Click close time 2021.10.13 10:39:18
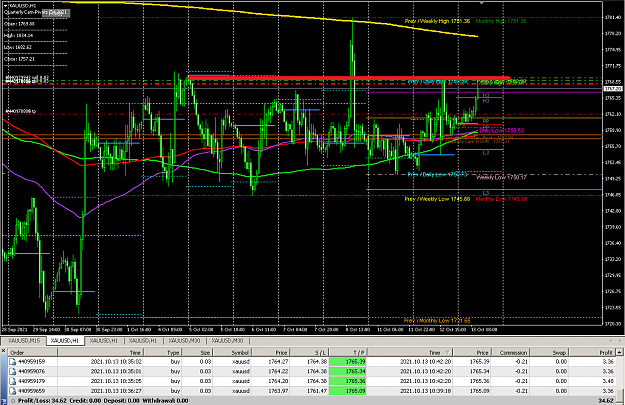This screenshot has height=405, width=625. point(426,391)
